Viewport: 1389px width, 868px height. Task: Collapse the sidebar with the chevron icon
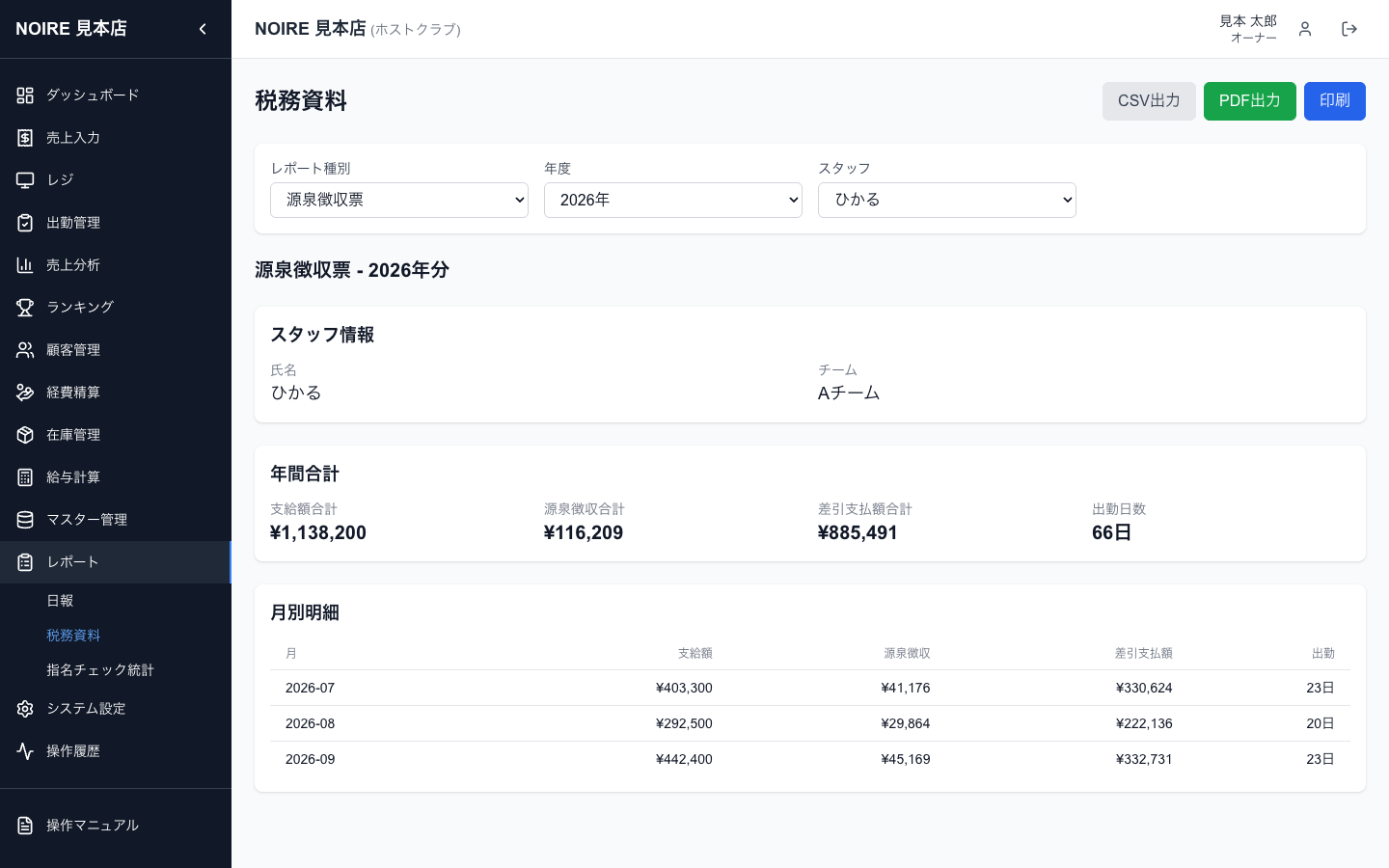(x=203, y=29)
